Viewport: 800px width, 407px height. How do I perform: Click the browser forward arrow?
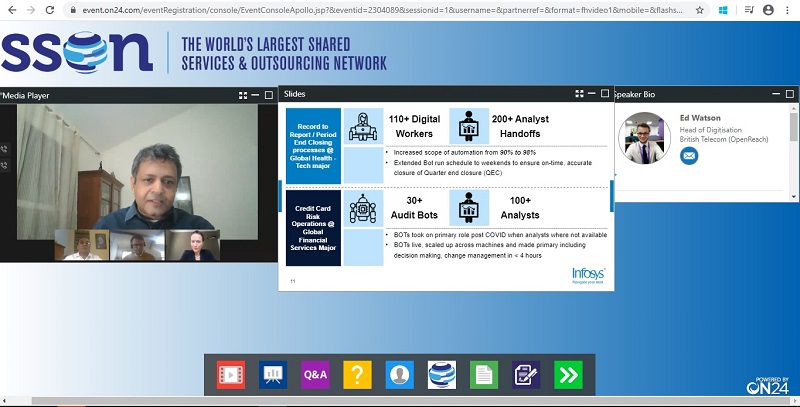[x=31, y=10]
